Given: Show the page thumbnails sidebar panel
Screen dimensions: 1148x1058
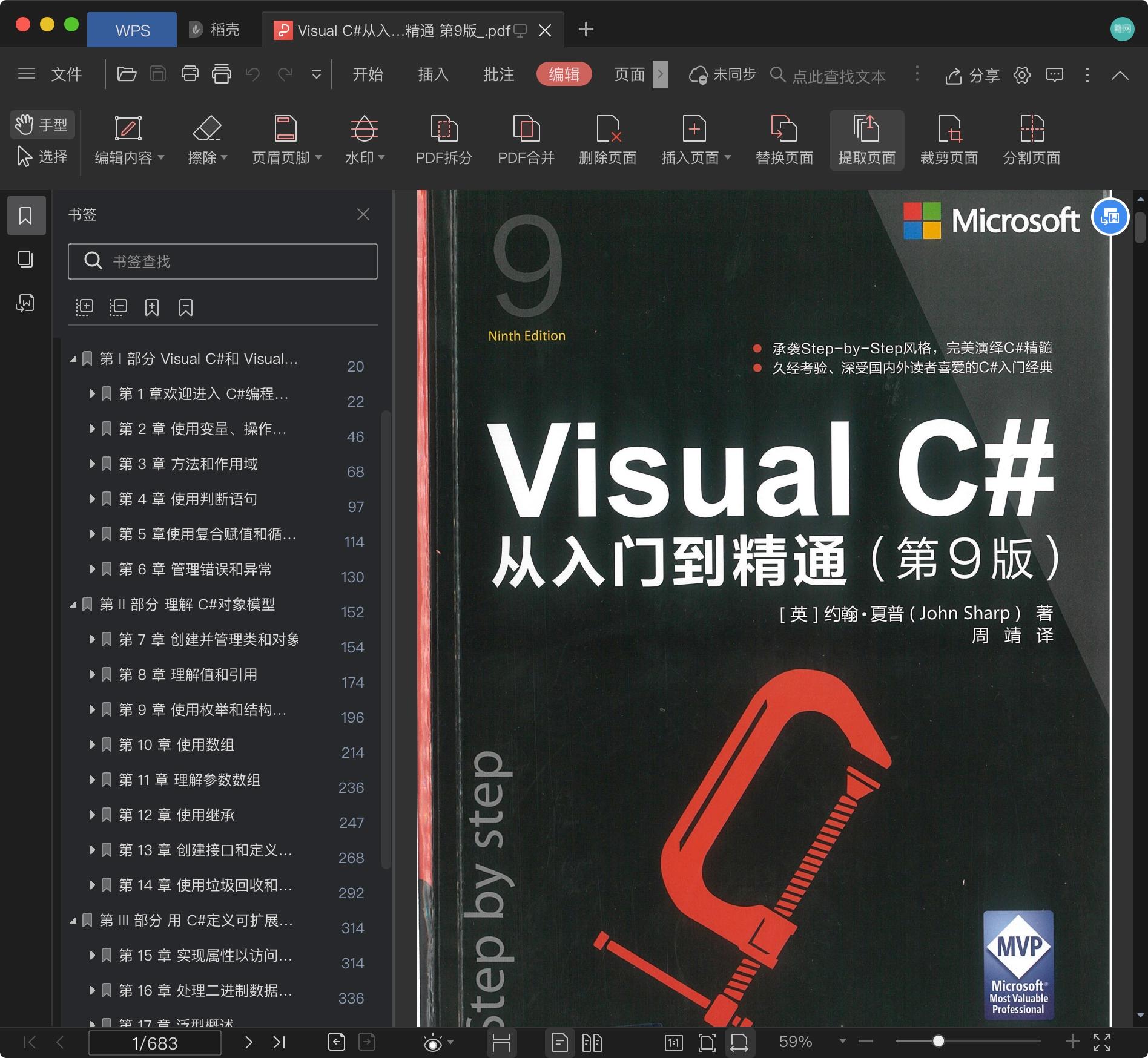Looking at the screenshot, I should pos(25,259).
